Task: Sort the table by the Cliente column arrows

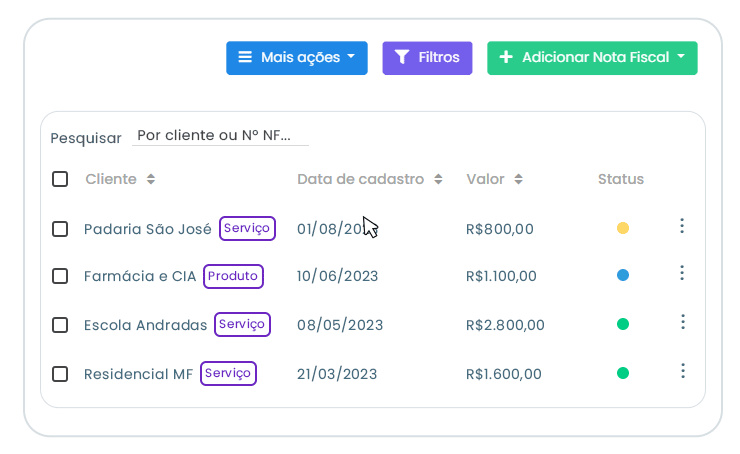Action: click(x=151, y=180)
